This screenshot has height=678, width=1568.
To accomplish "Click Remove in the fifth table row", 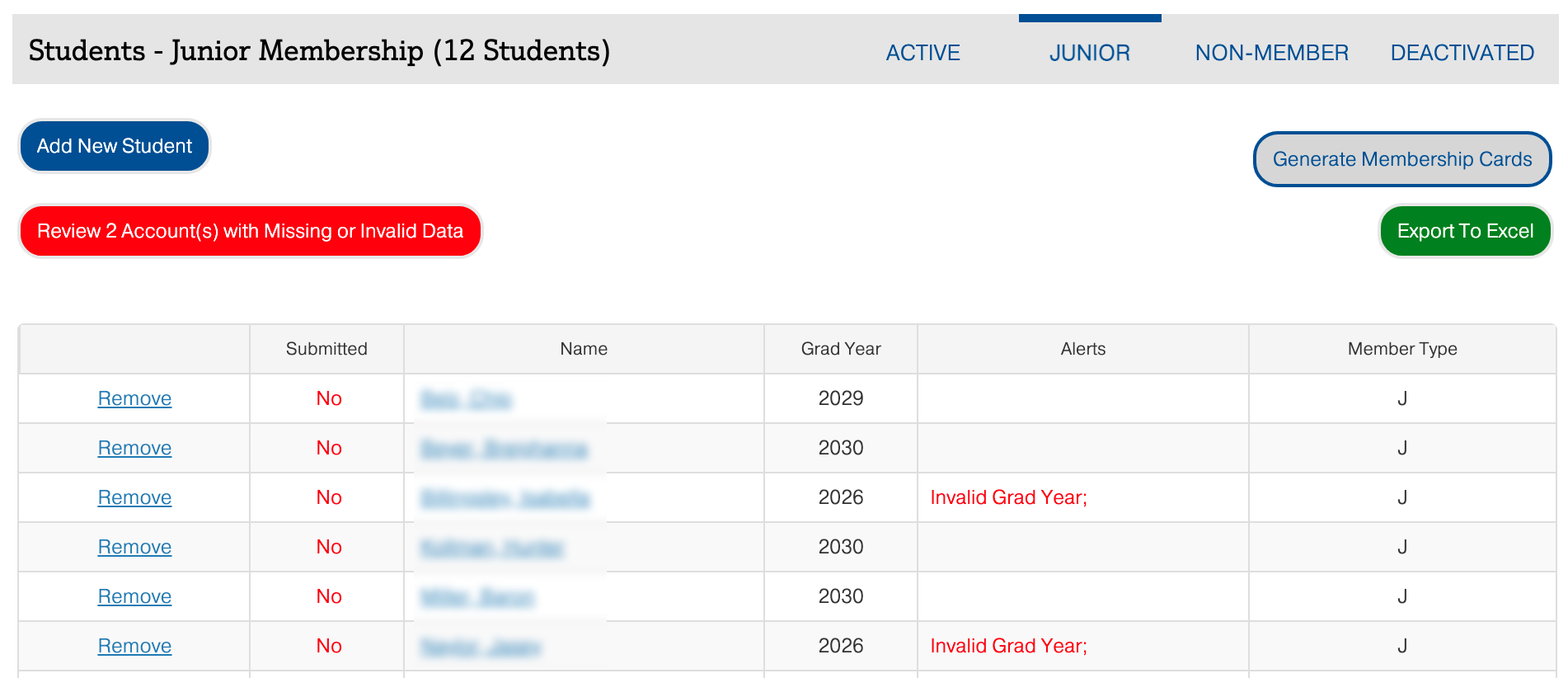I will [134, 596].
